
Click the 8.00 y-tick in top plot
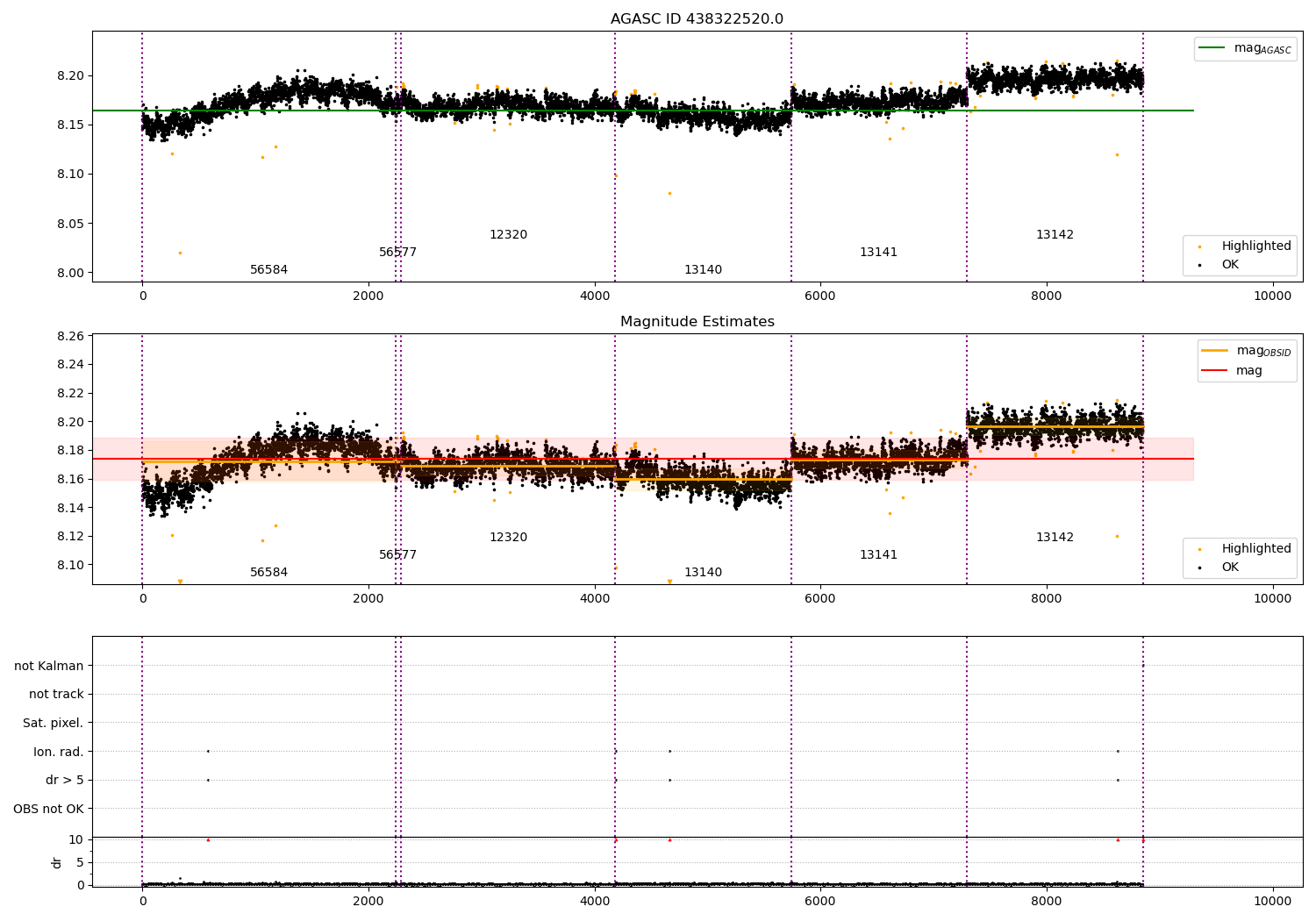pyautogui.click(x=70, y=273)
